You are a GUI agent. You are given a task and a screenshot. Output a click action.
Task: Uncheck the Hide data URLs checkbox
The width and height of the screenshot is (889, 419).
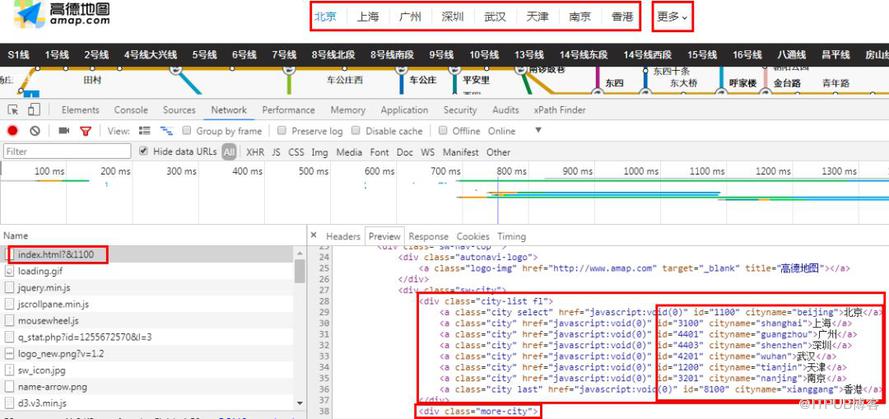pos(144,152)
